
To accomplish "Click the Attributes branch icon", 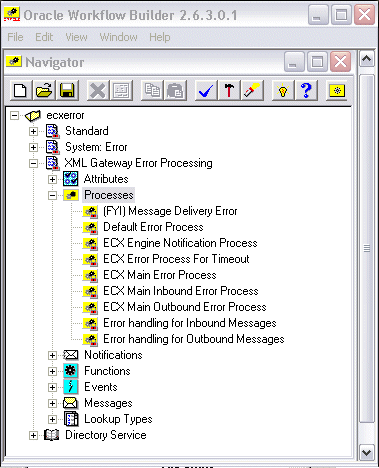I will tap(71, 179).
